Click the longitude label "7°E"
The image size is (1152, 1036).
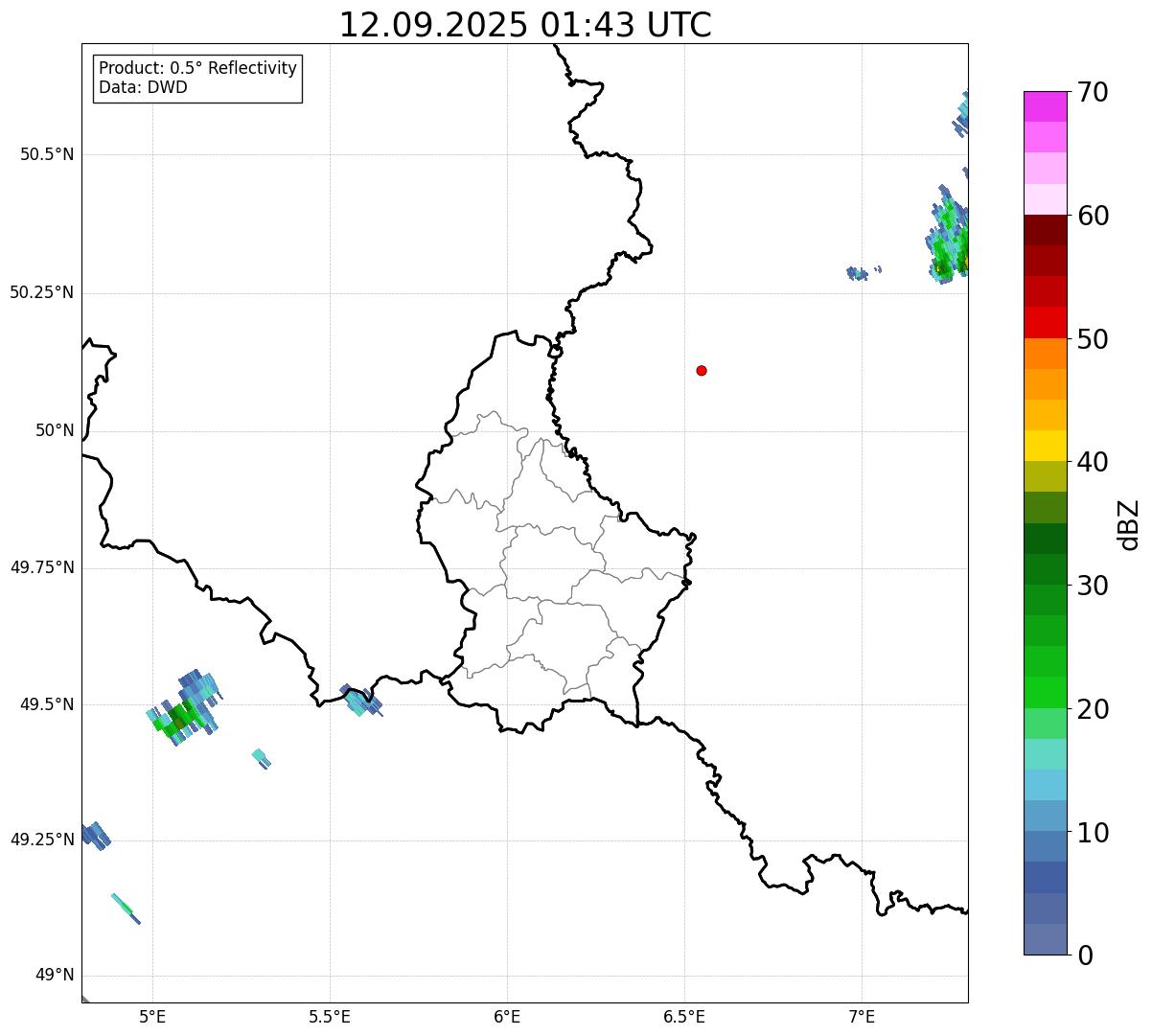[x=862, y=1016]
